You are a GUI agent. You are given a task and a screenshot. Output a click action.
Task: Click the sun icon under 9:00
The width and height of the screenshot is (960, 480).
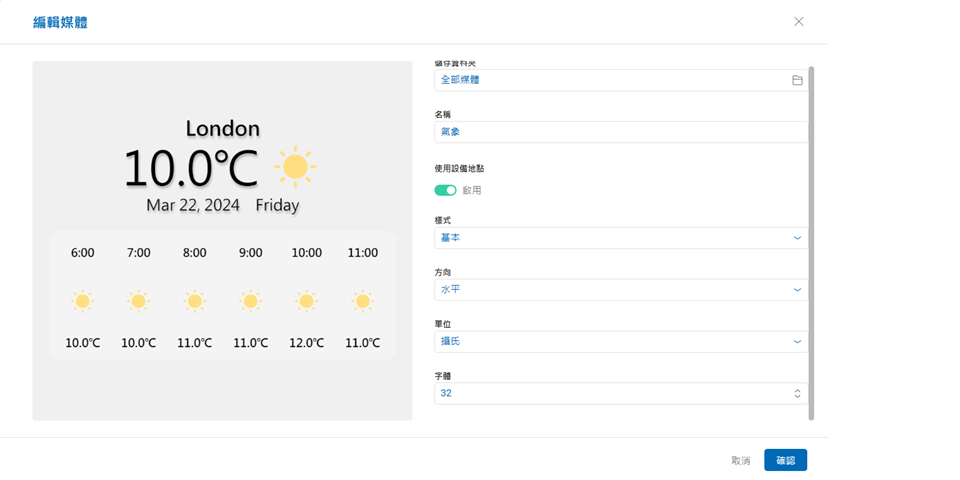coord(251,301)
